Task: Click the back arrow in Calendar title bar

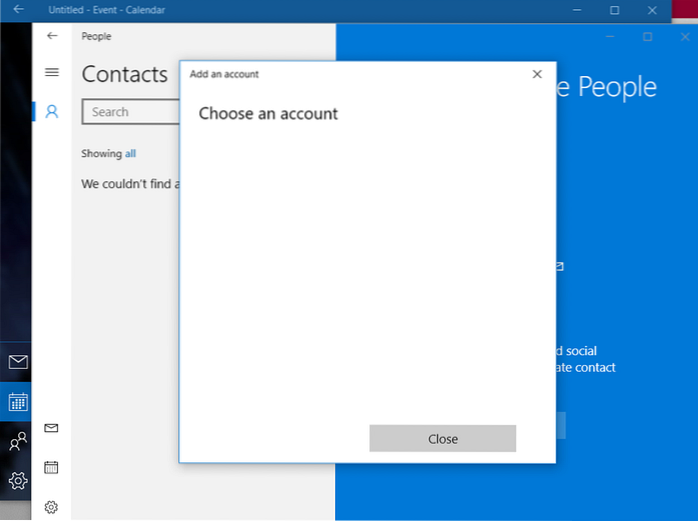Action: click(18, 10)
